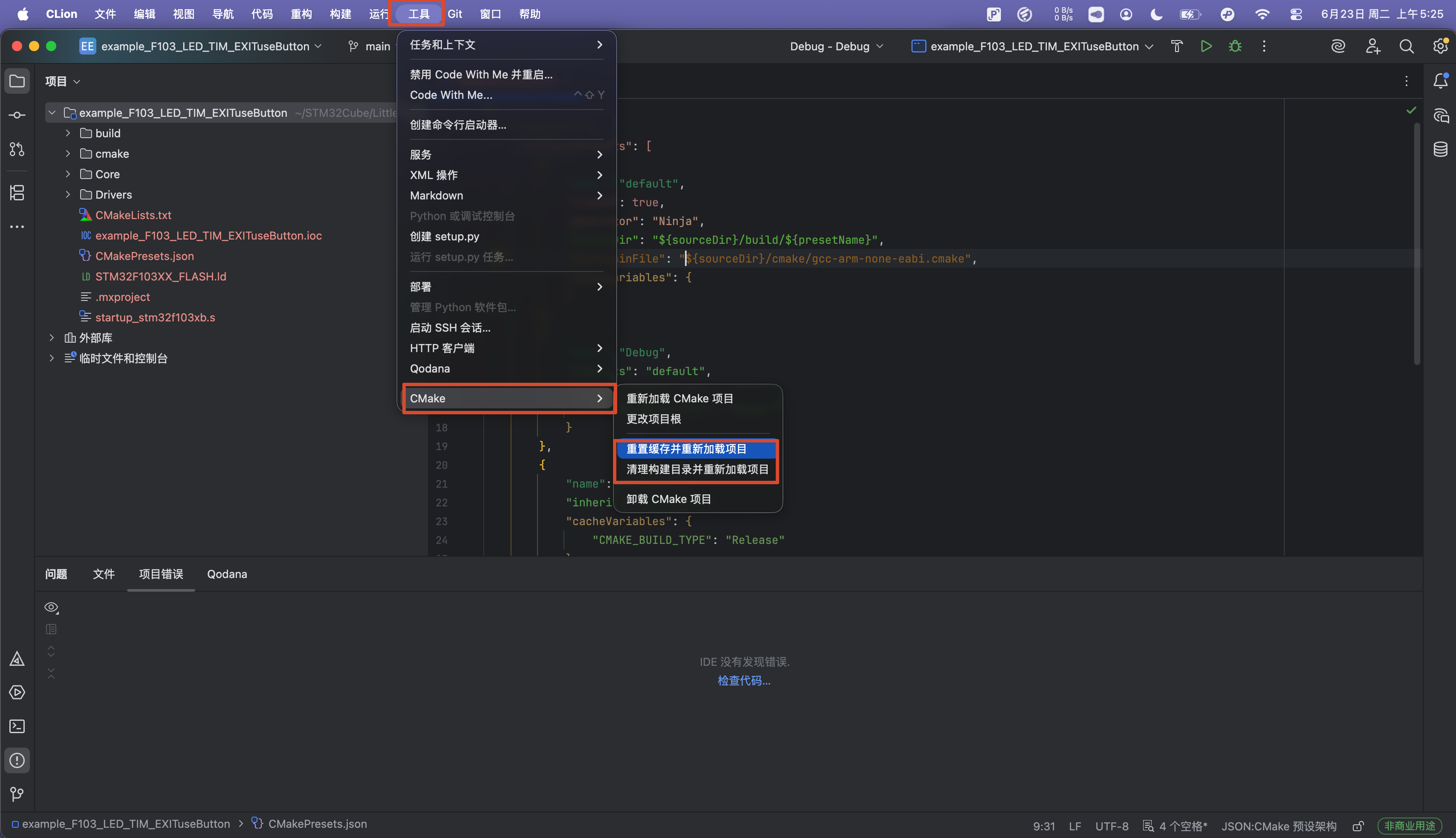Run the example_F103_LED_TIM_EXITuseButton configuration
Screen dimensions: 1456x838
(1206, 46)
